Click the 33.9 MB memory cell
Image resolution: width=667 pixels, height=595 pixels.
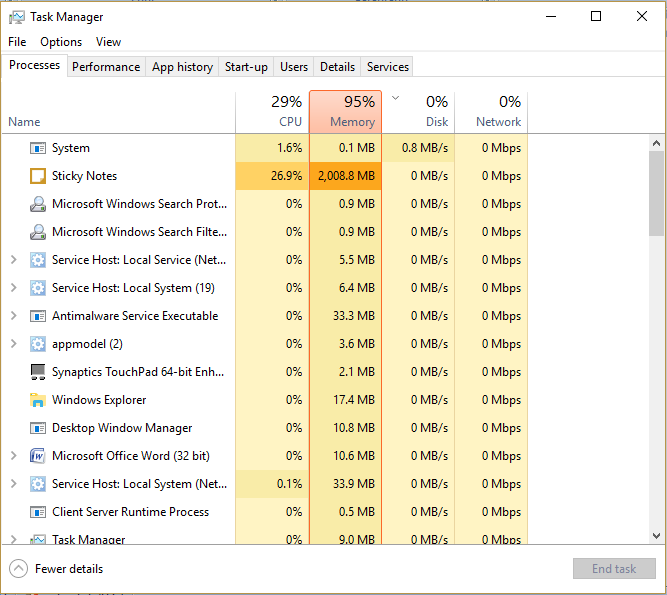pos(345,484)
